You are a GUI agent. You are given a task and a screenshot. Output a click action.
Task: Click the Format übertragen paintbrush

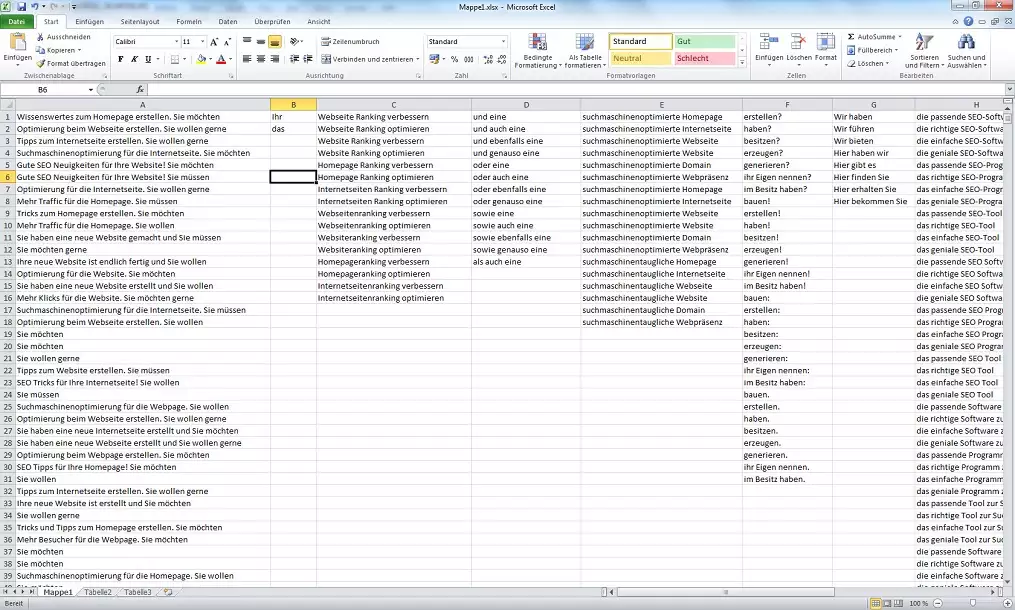coord(40,63)
